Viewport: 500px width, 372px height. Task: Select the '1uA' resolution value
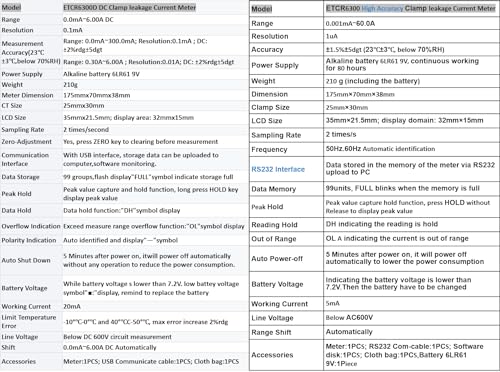332,36
